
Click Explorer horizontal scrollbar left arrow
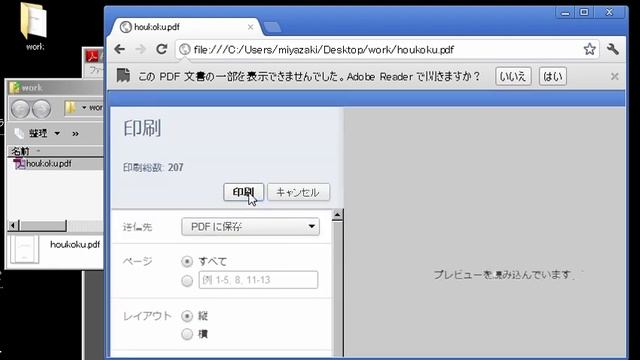point(13,225)
